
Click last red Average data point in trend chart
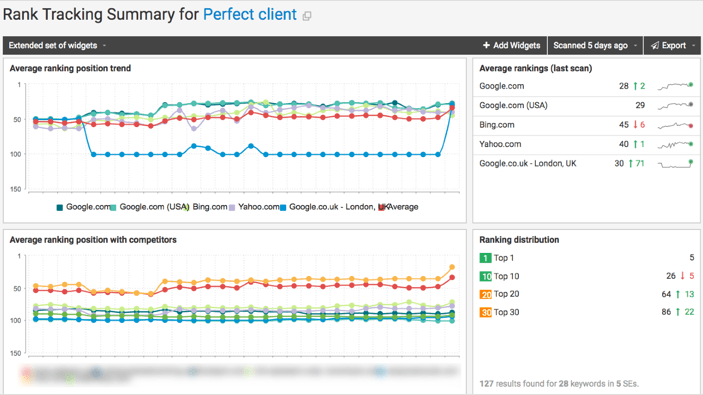pos(452,108)
